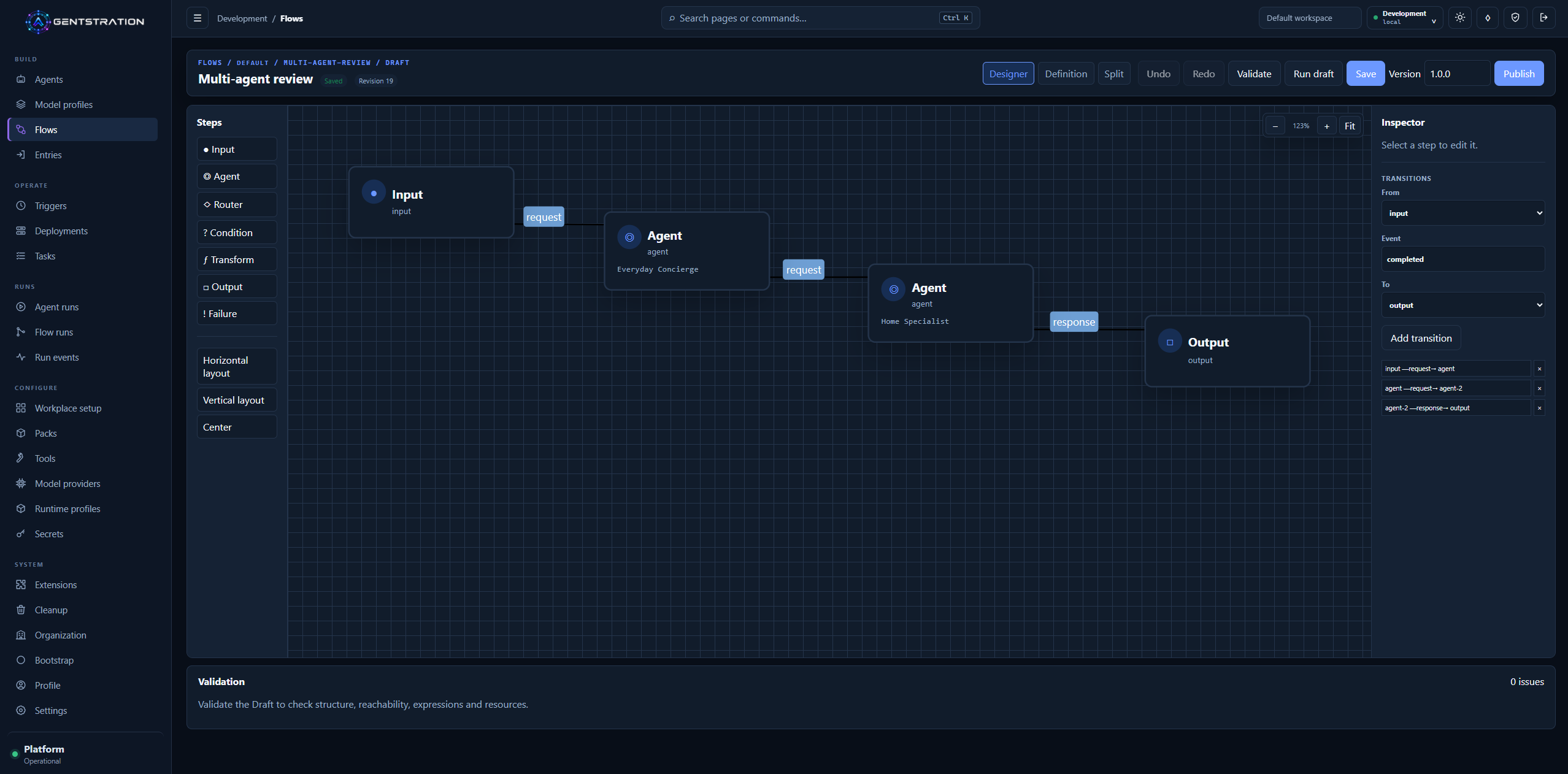Focus the search pages or commands box
The image size is (1568, 774).
pyautogui.click(x=820, y=18)
